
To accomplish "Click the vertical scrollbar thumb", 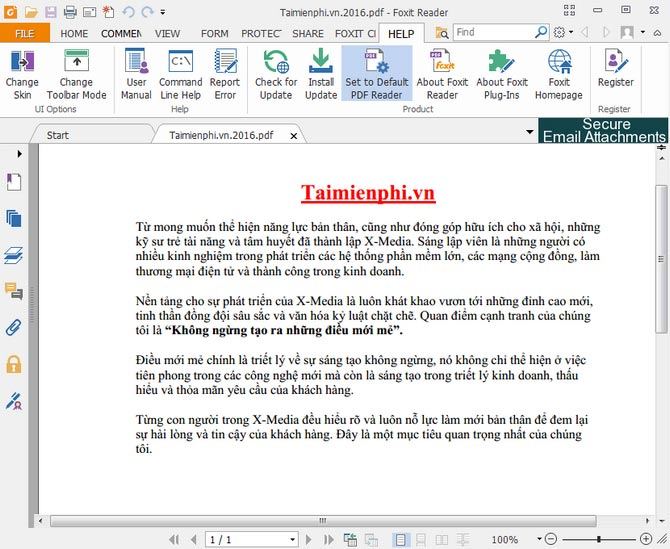I will (x=661, y=259).
